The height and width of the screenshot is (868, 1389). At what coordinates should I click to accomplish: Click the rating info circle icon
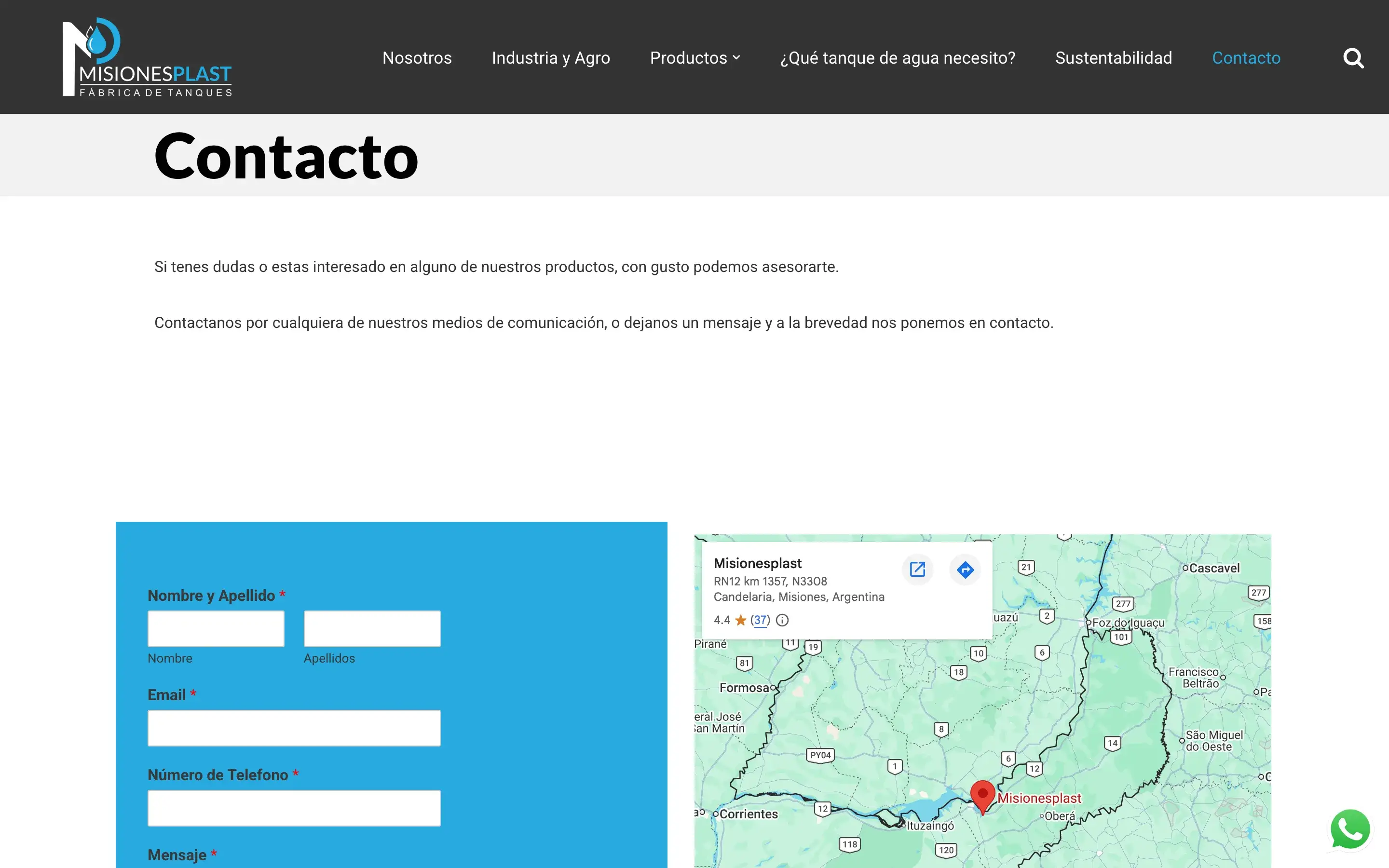pos(782,620)
